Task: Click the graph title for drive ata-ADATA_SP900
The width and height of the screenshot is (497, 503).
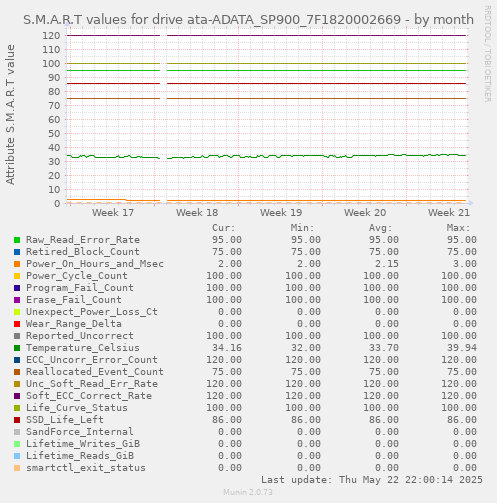Action: pos(248,19)
